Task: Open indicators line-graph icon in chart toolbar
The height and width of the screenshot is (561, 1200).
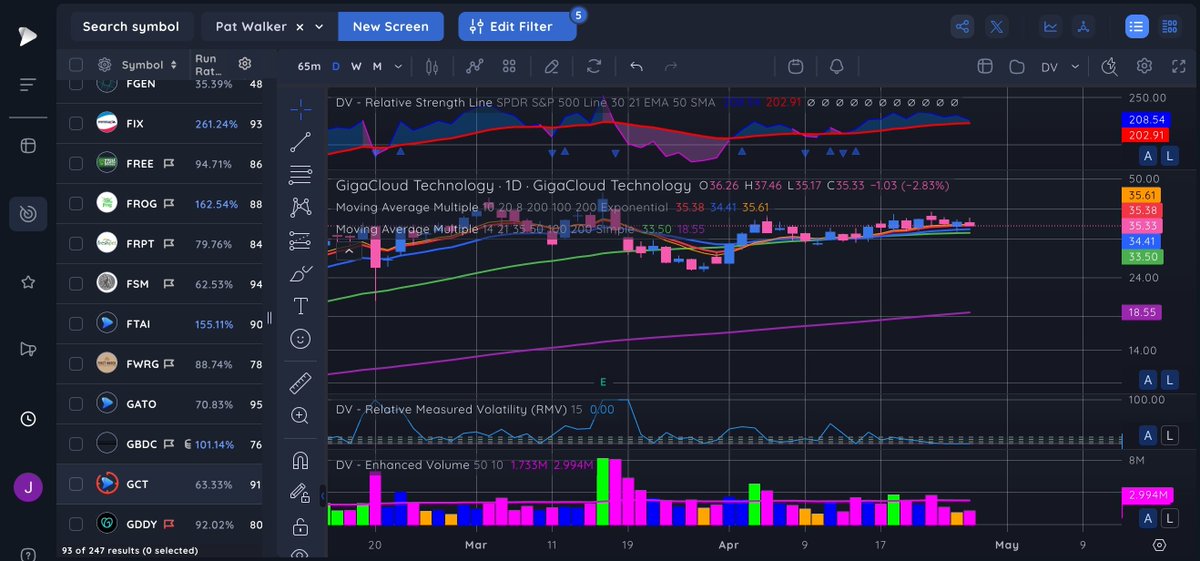Action: (x=475, y=67)
